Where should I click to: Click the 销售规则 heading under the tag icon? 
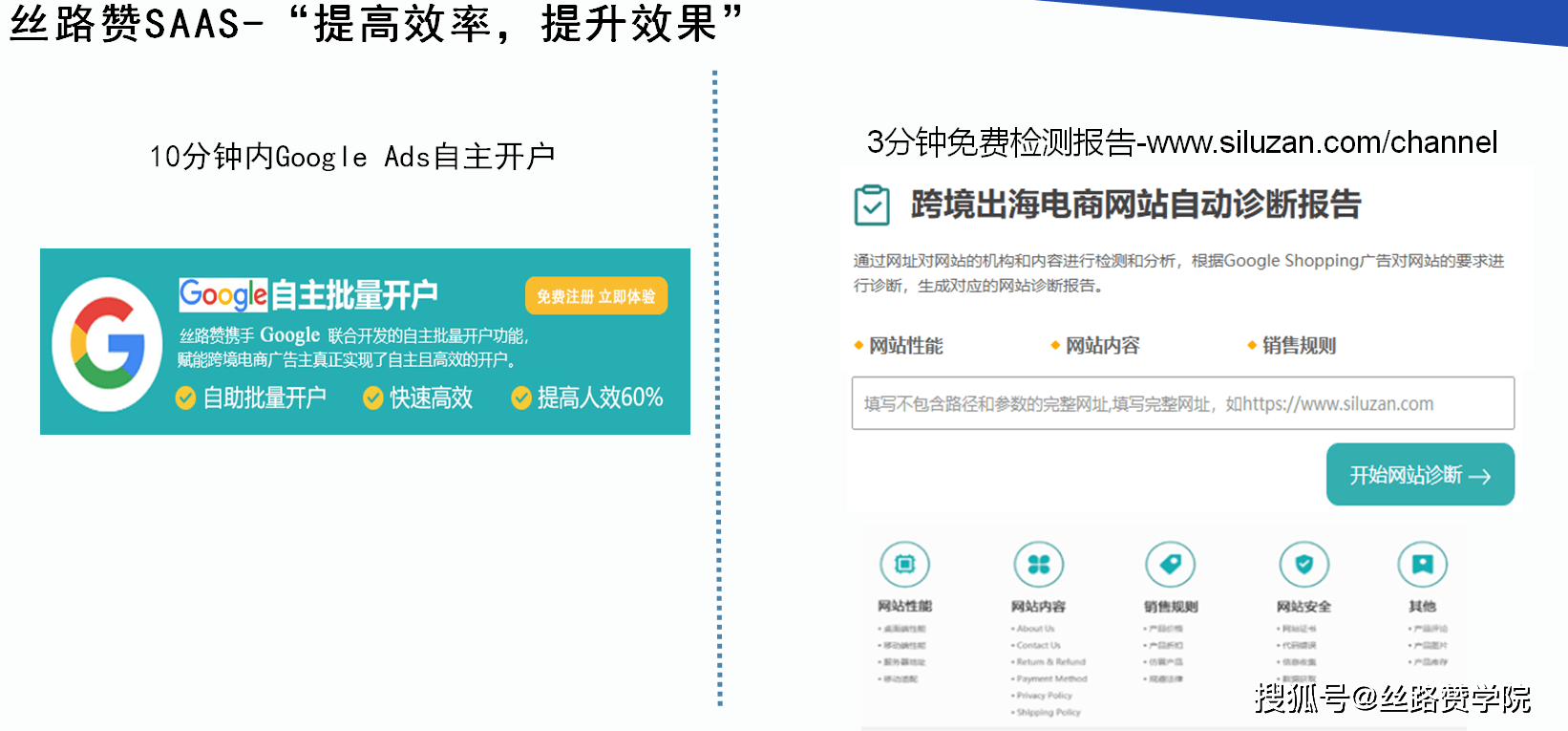1171,606
